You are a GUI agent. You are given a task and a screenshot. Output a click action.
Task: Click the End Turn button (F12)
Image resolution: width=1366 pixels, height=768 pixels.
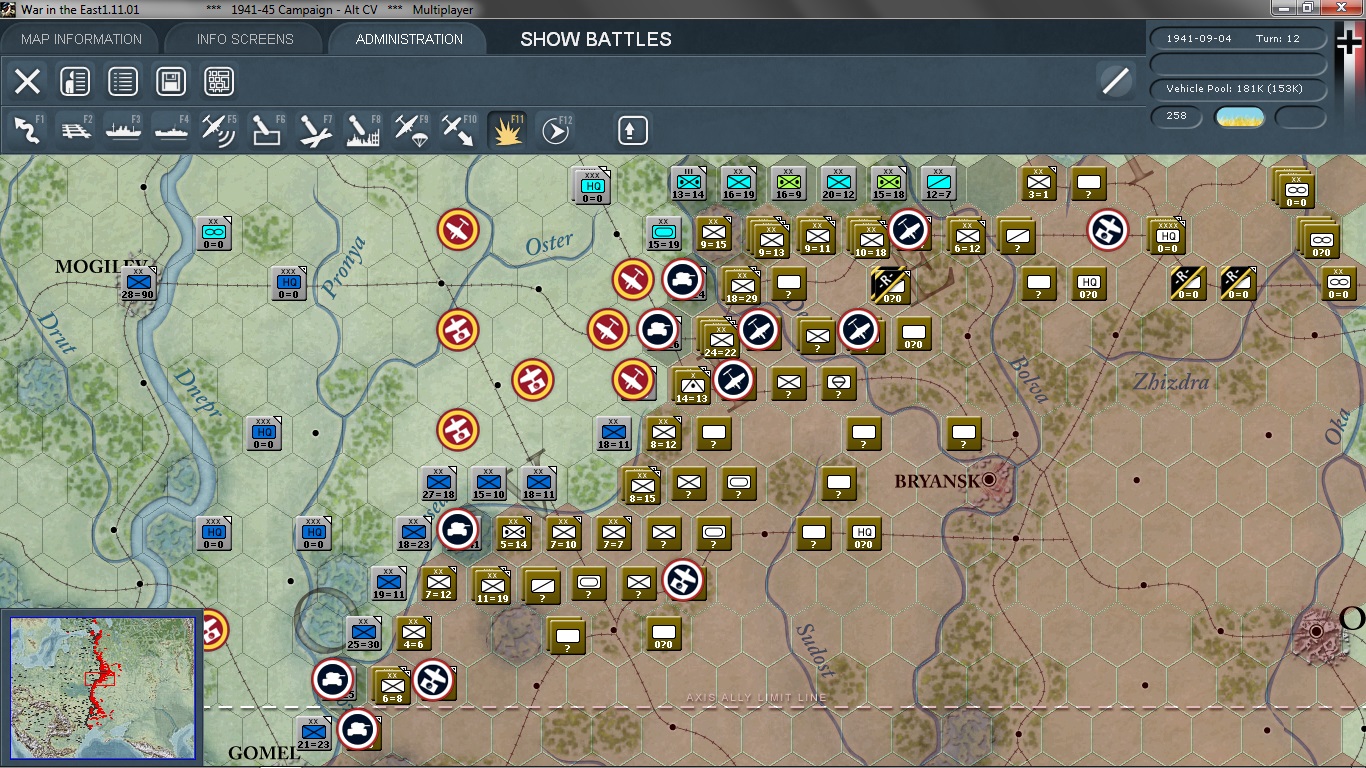coord(555,130)
